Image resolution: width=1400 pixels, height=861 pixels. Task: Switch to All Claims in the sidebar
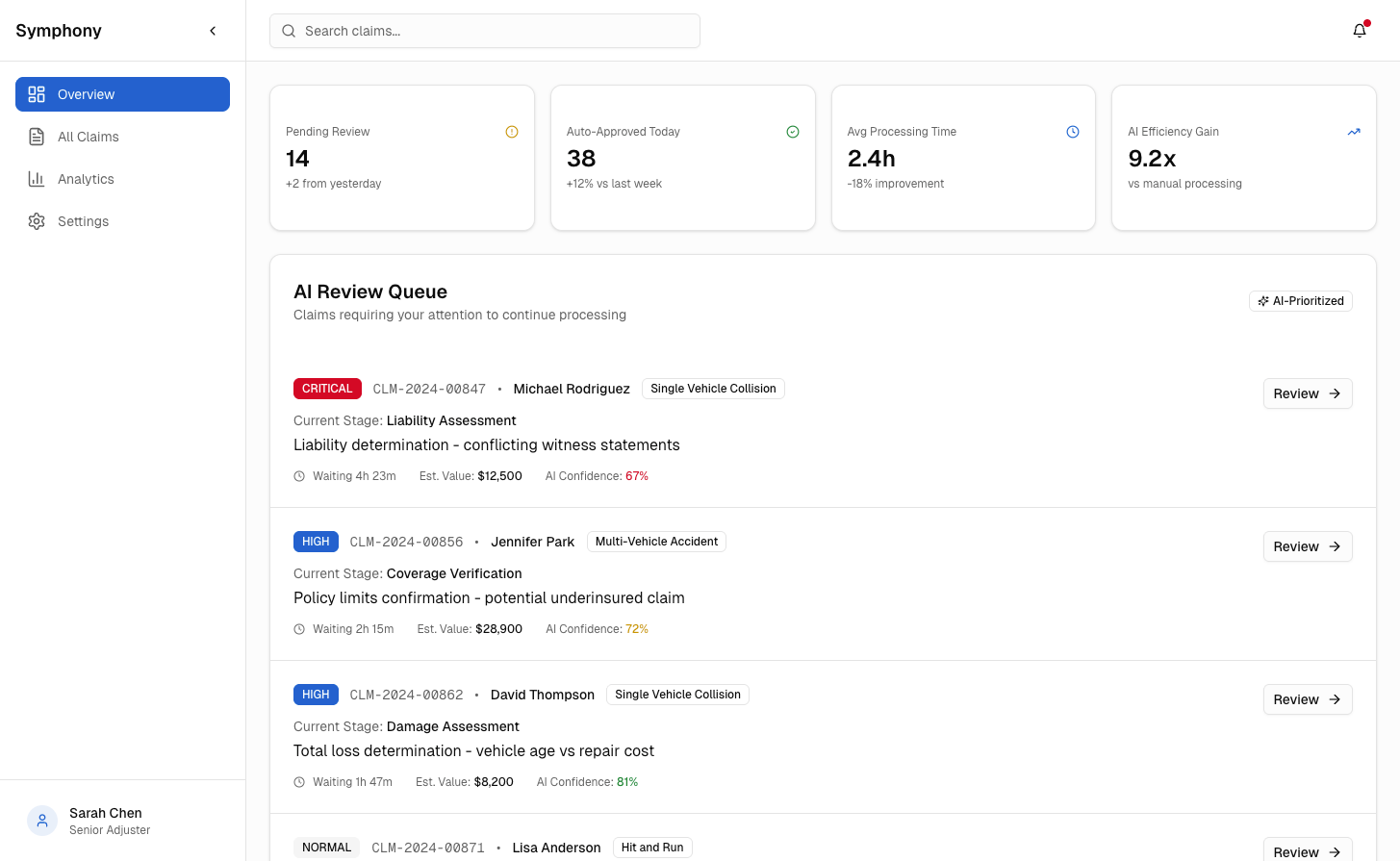(87, 137)
